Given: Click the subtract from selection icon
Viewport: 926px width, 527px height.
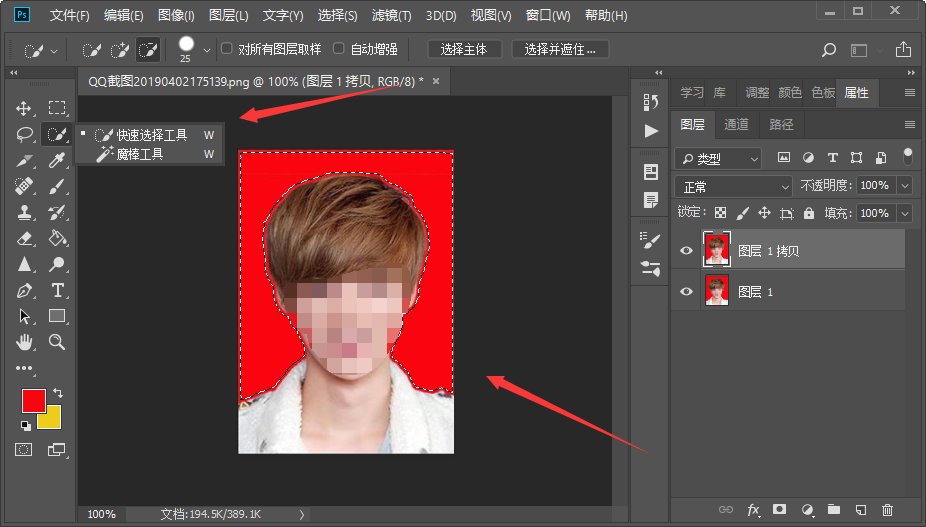Looking at the screenshot, I should [x=148, y=50].
